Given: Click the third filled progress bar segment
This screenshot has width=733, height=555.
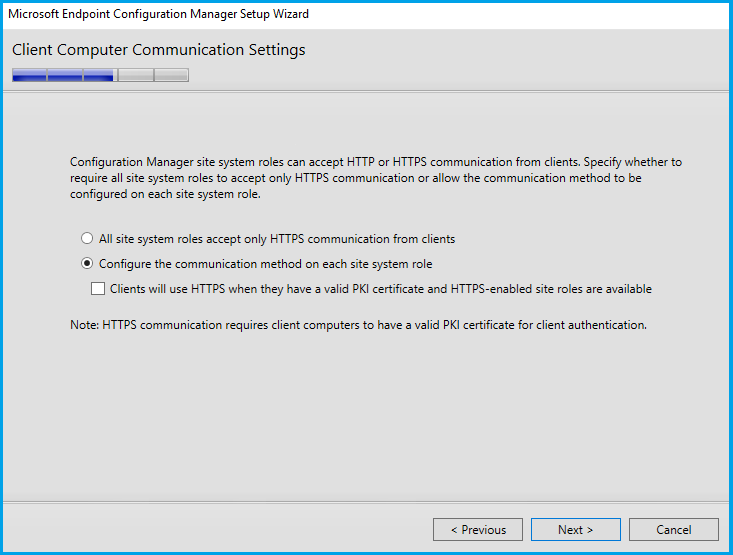Looking at the screenshot, I should [x=99, y=75].
